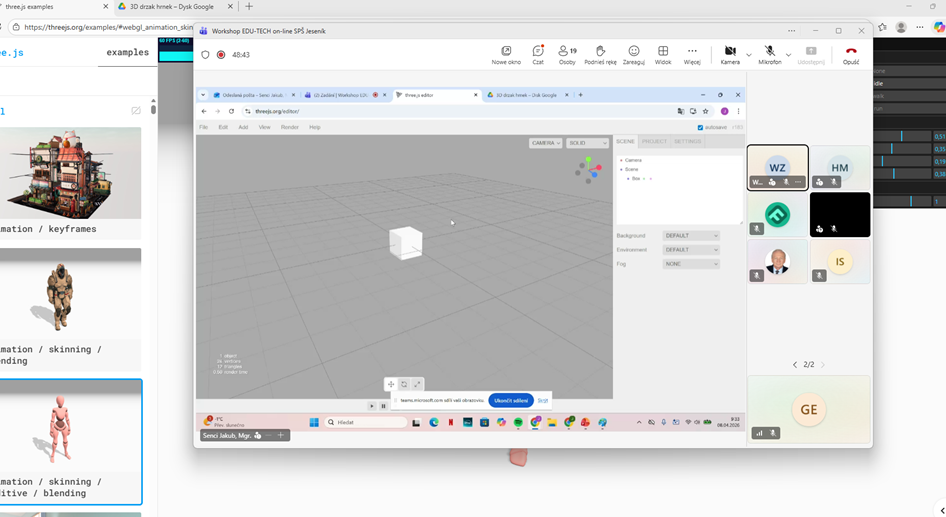Open Więcej more options
Viewport: 946px width, 517px height.
(692, 54)
